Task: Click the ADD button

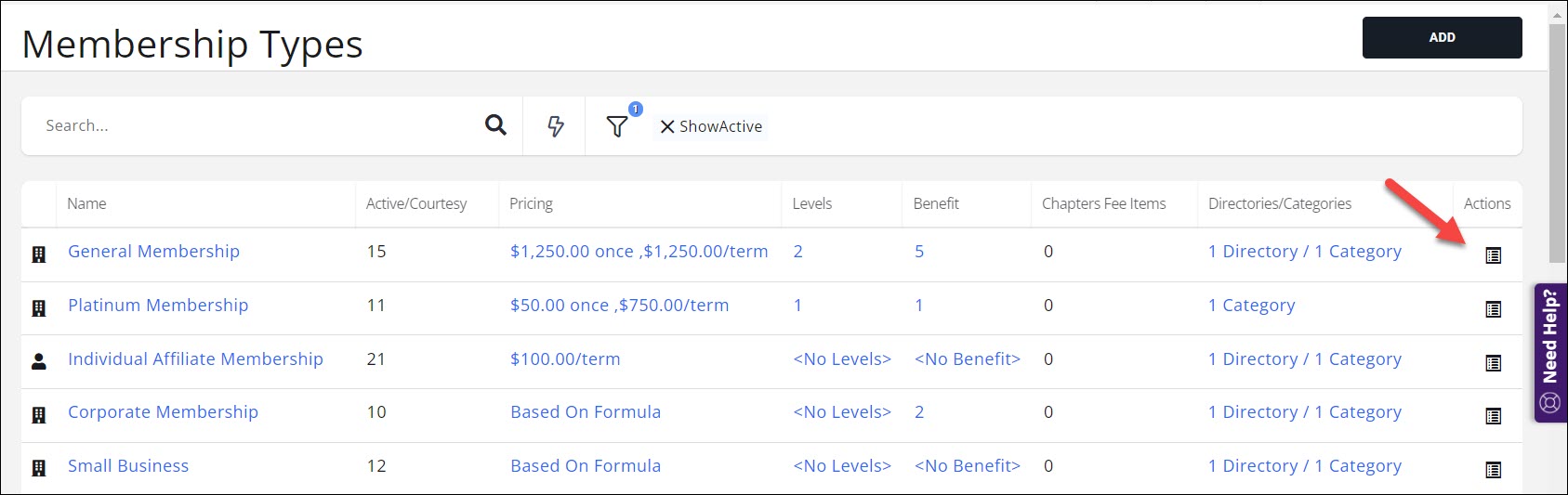Action: coord(1442,38)
